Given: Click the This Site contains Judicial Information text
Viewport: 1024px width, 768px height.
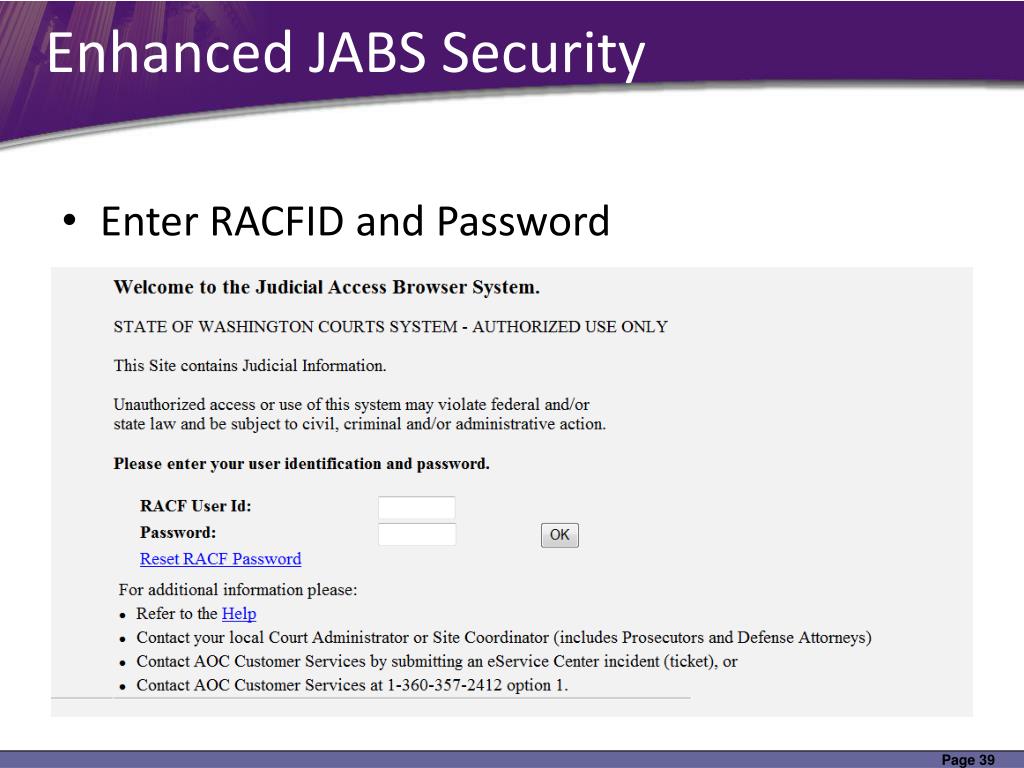Looking at the screenshot, I should click(250, 366).
